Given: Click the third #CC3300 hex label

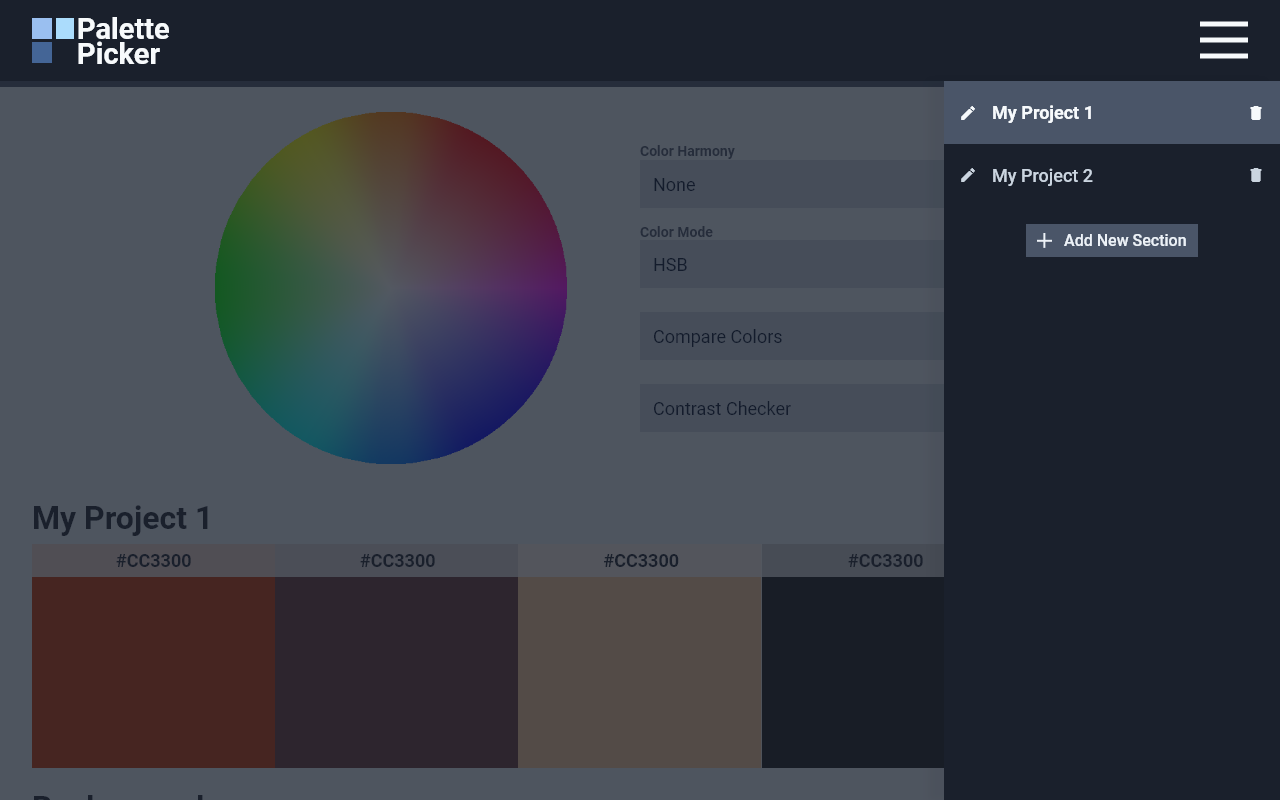Looking at the screenshot, I should point(640,560).
